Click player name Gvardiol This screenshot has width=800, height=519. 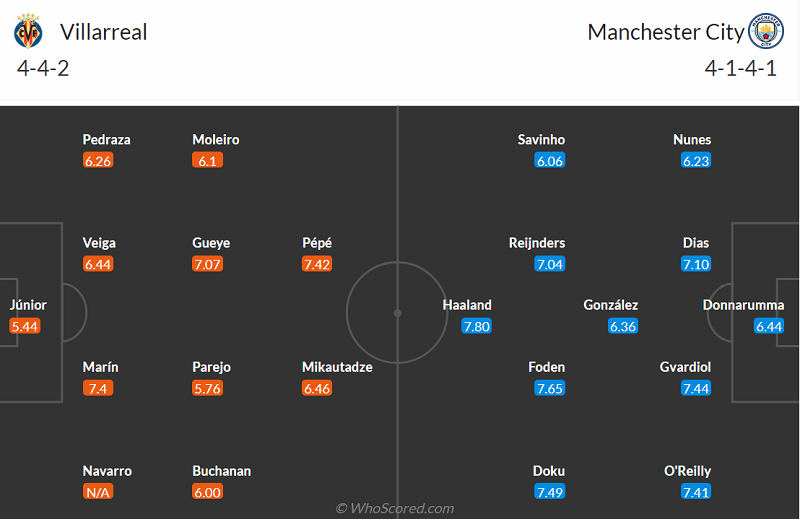685,367
